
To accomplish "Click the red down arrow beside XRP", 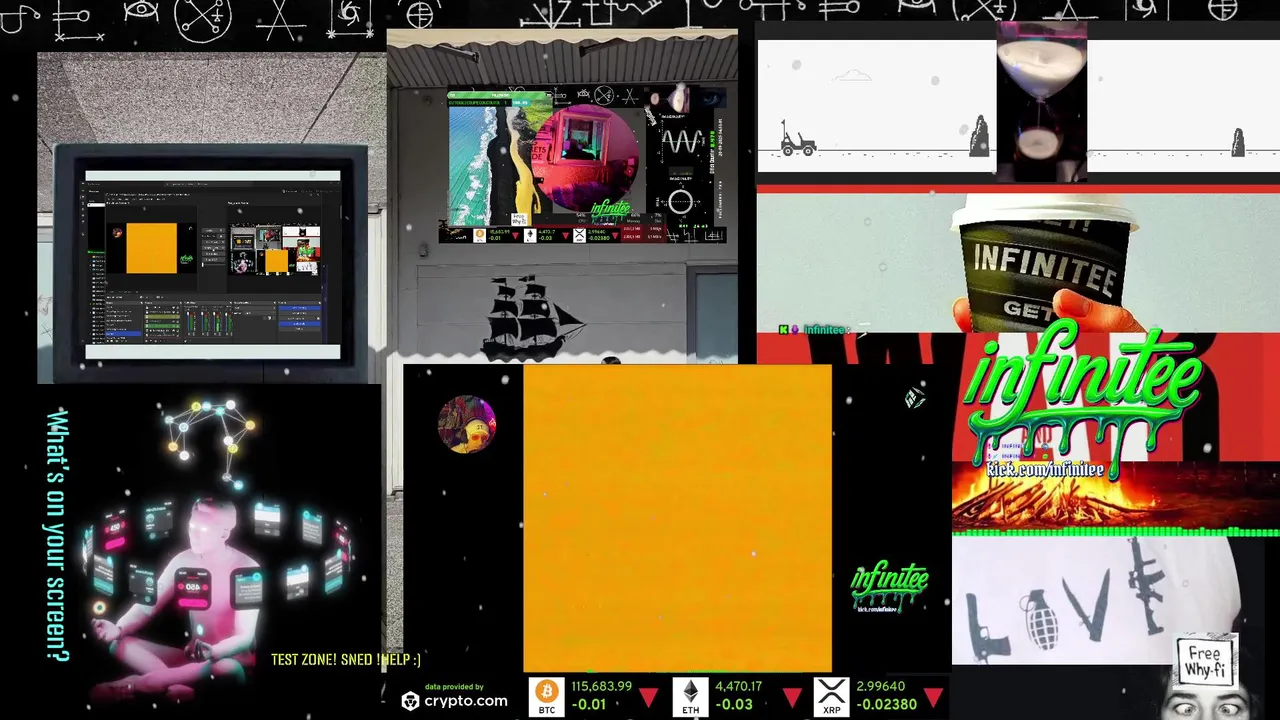I will [934, 697].
